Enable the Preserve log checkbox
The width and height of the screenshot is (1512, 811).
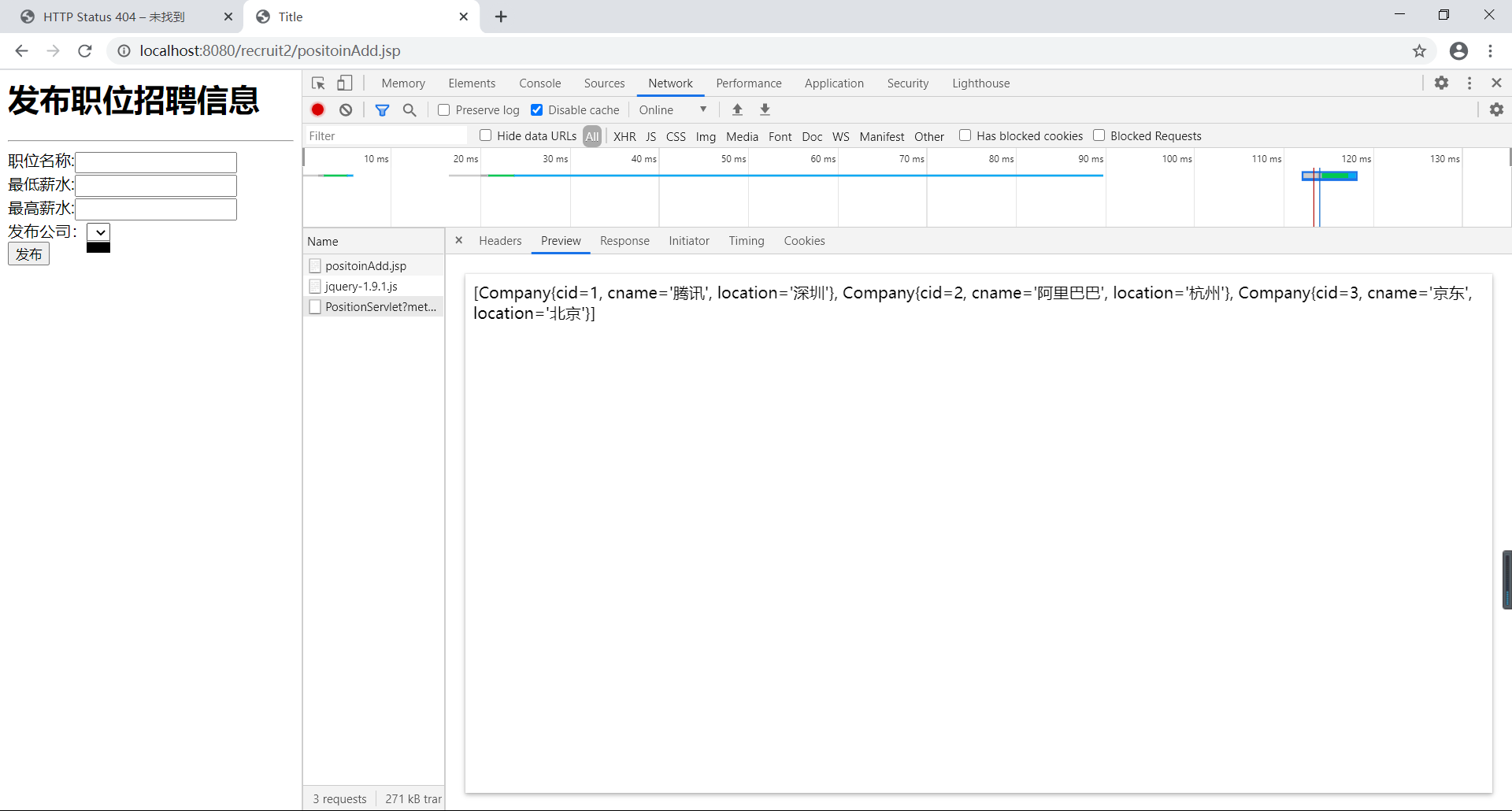coord(443,109)
